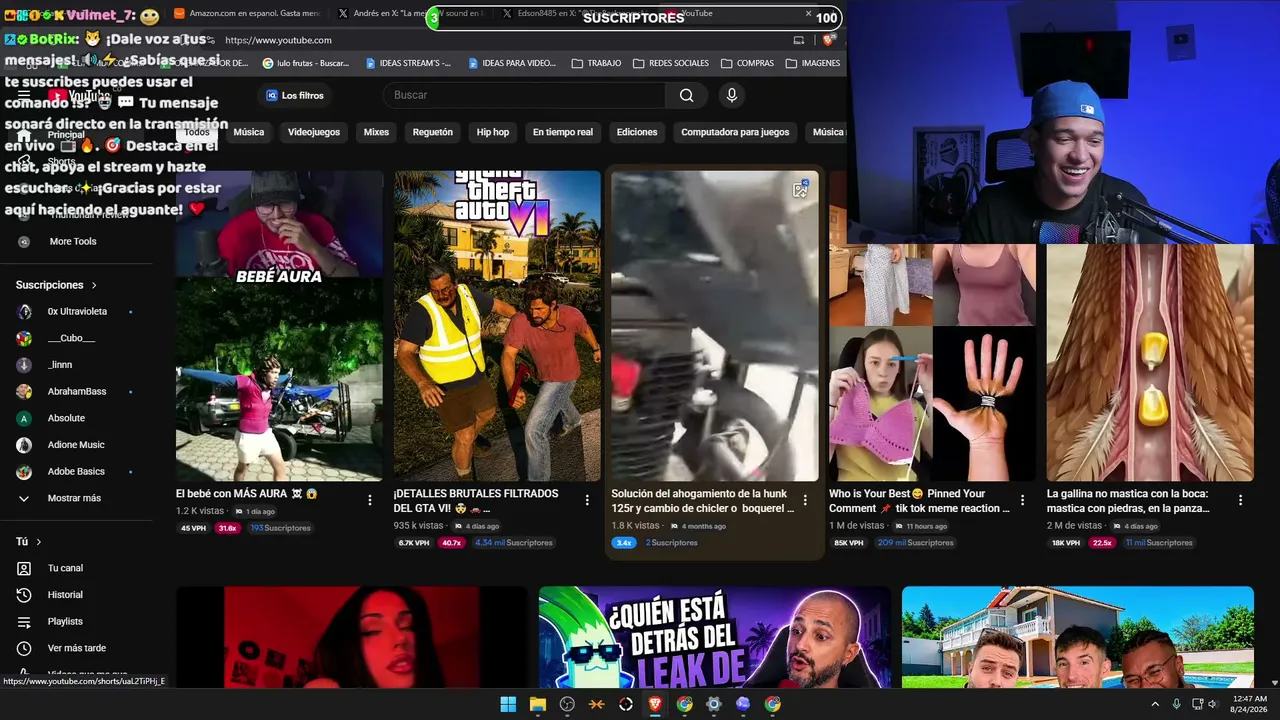
Task: Select the Mixes filter chip
Action: 376,132
